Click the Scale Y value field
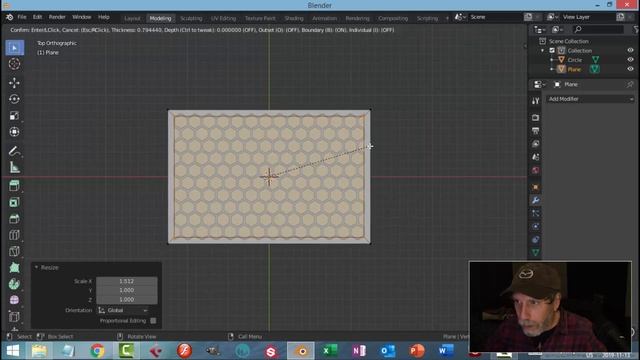This screenshot has height=360, width=640. [127, 290]
